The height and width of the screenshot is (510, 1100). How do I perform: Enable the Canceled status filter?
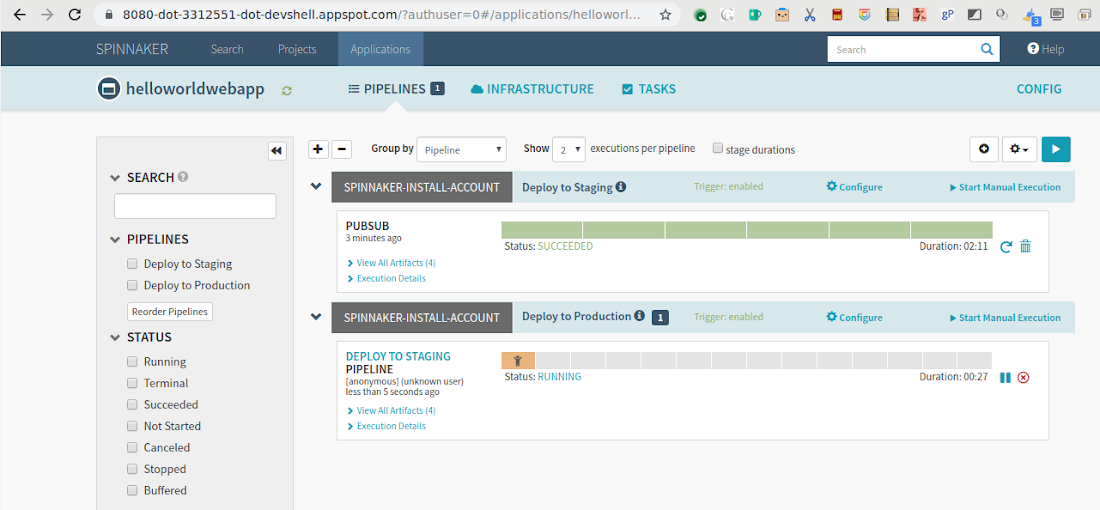[x=132, y=447]
